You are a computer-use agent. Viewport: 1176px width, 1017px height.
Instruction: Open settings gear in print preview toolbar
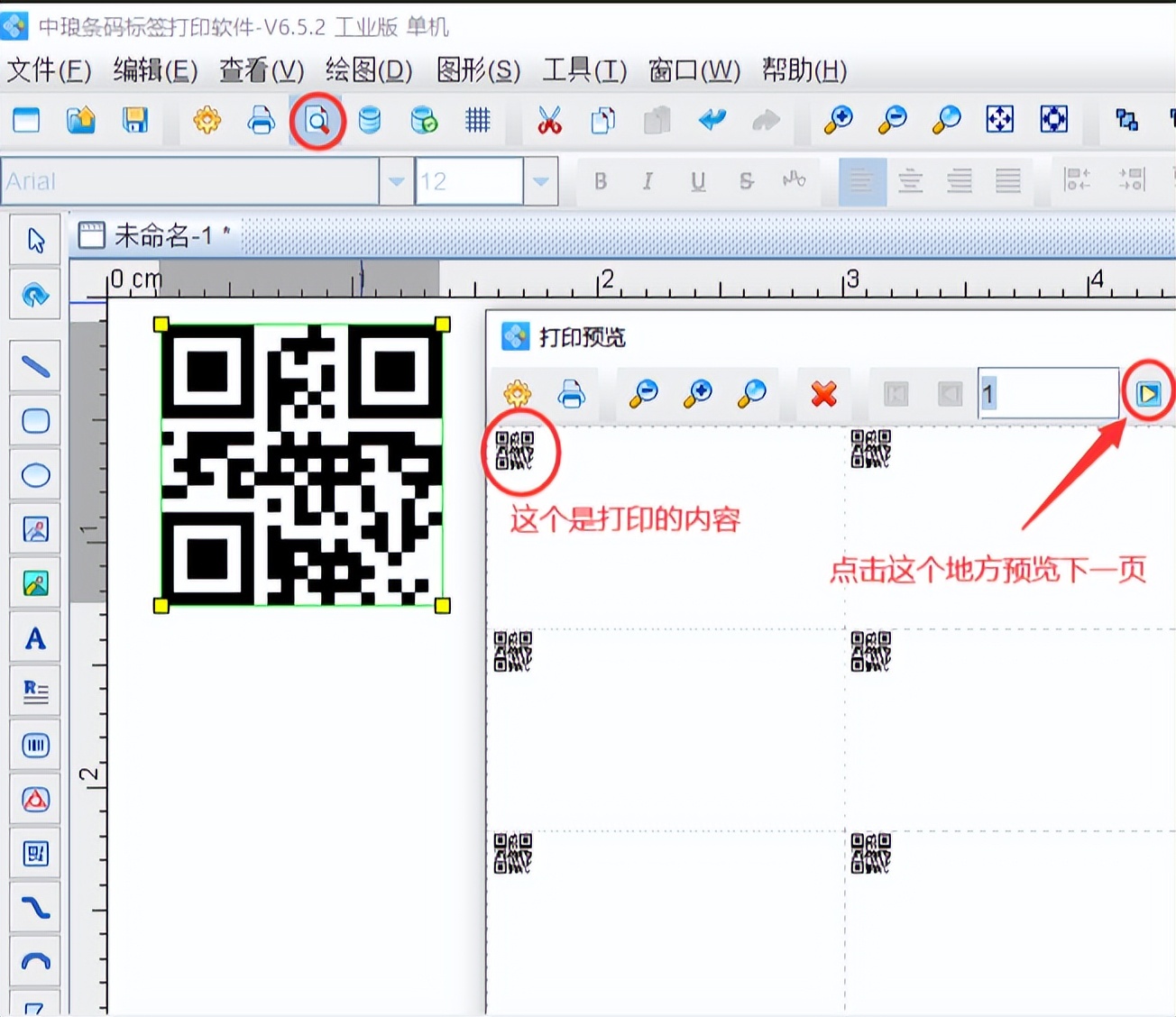click(518, 394)
